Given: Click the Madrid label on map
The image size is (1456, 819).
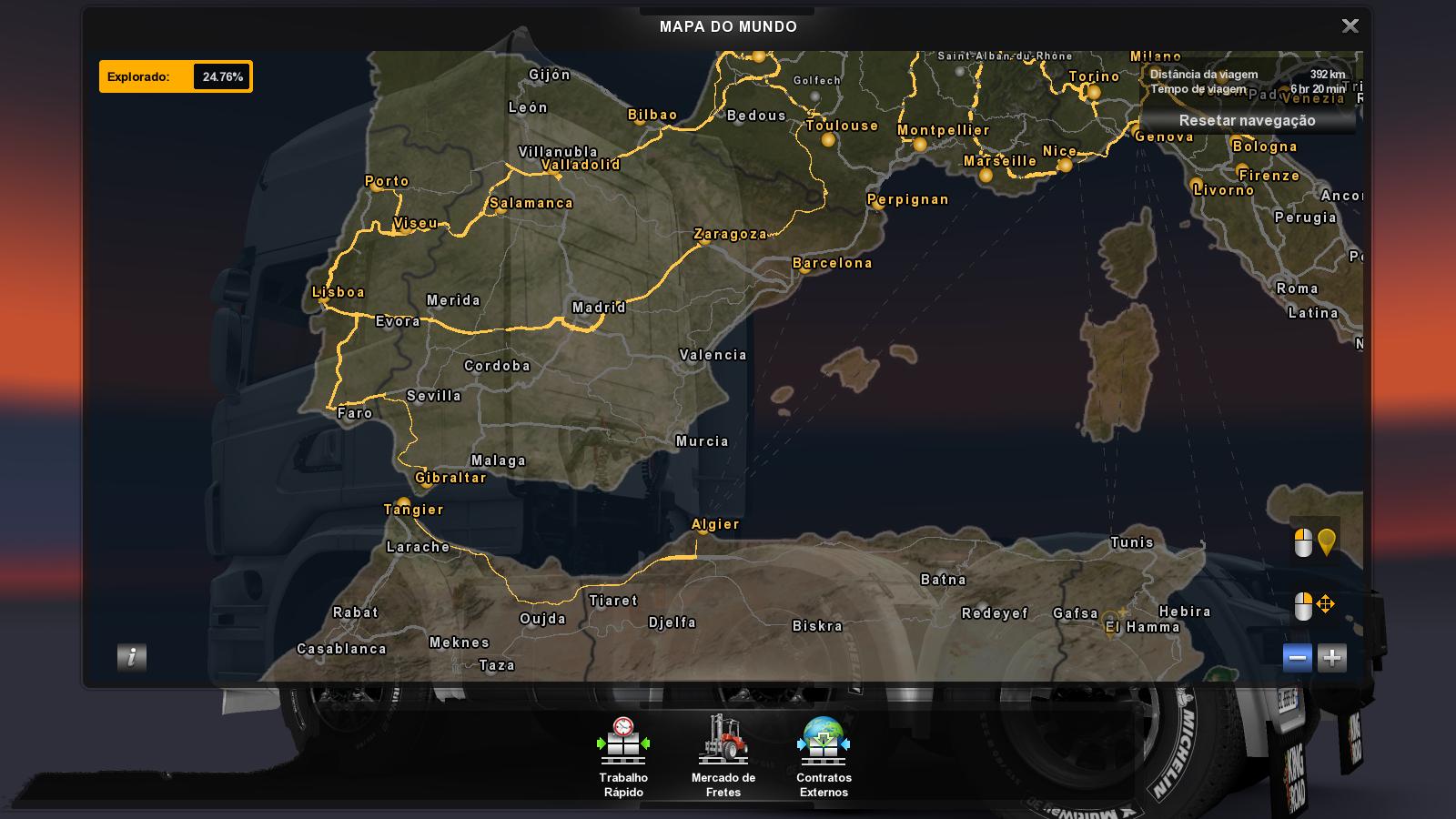Looking at the screenshot, I should point(599,308).
